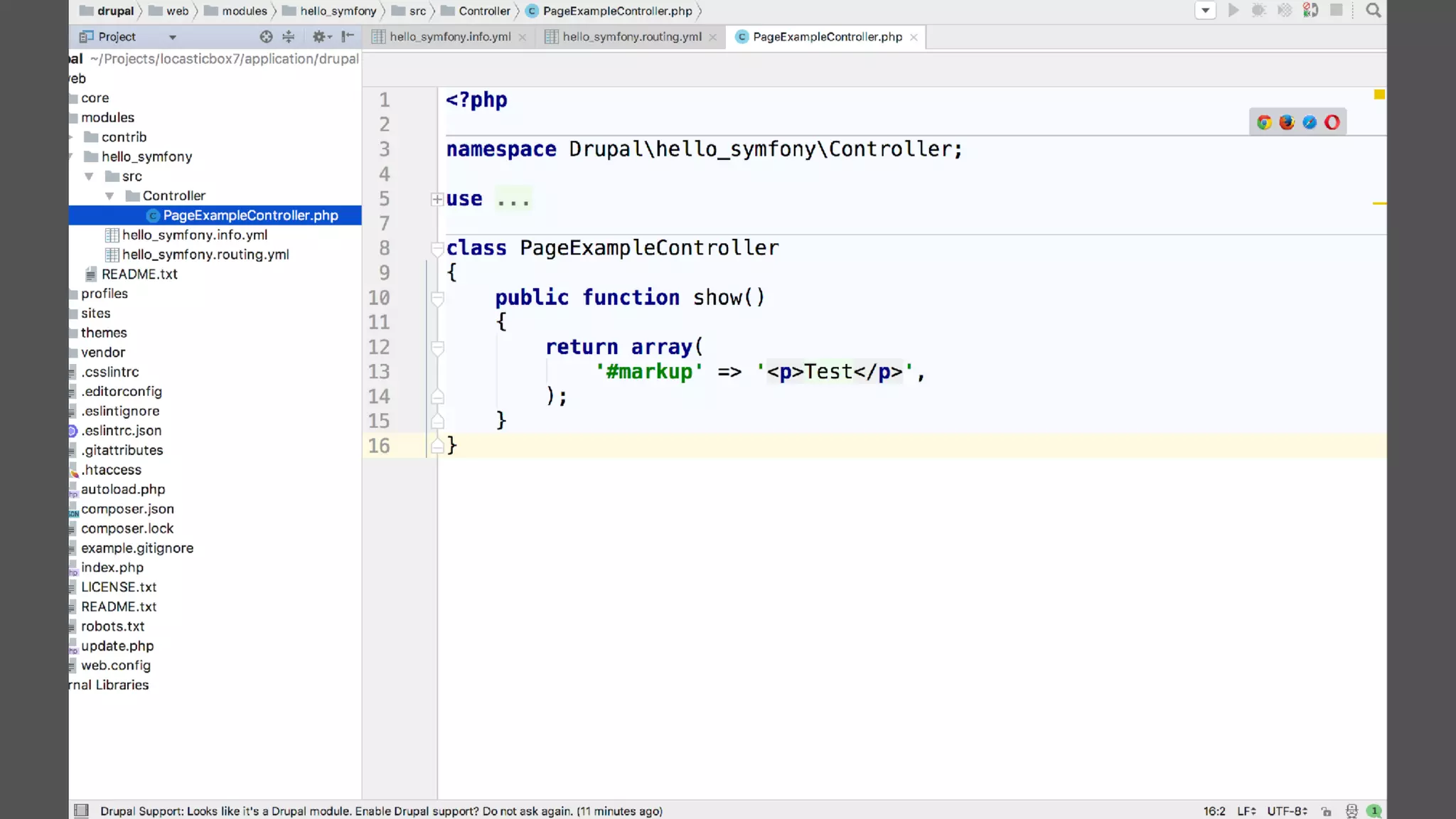Toggle tool window buttons in status bar corner
This screenshot has width=1456, height=819.
point(82,811)
